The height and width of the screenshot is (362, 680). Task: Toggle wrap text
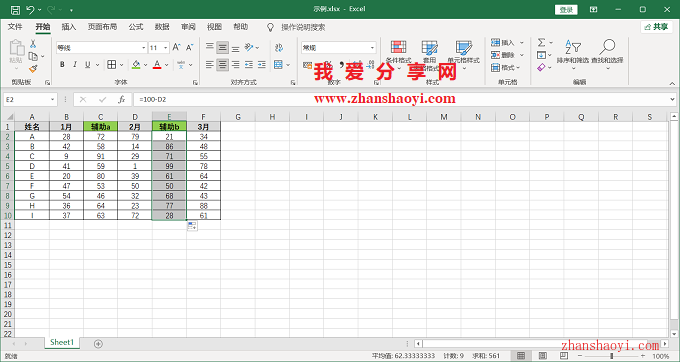pos(279,47)
